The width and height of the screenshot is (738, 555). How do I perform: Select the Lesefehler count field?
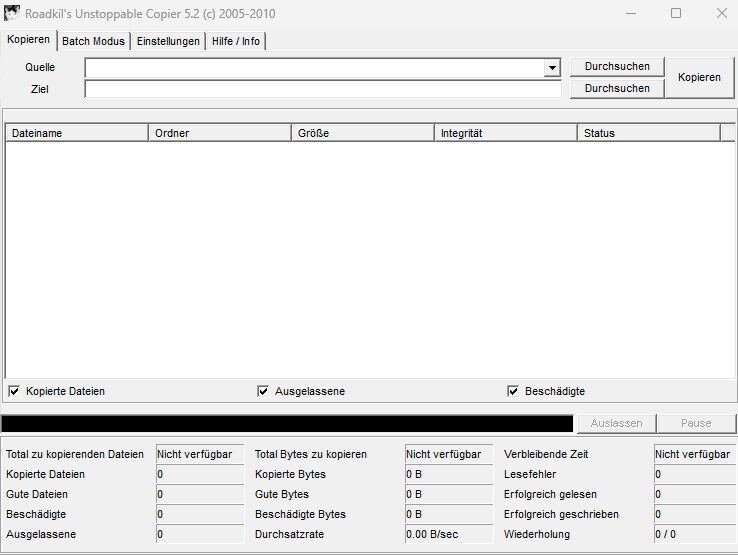695,474
